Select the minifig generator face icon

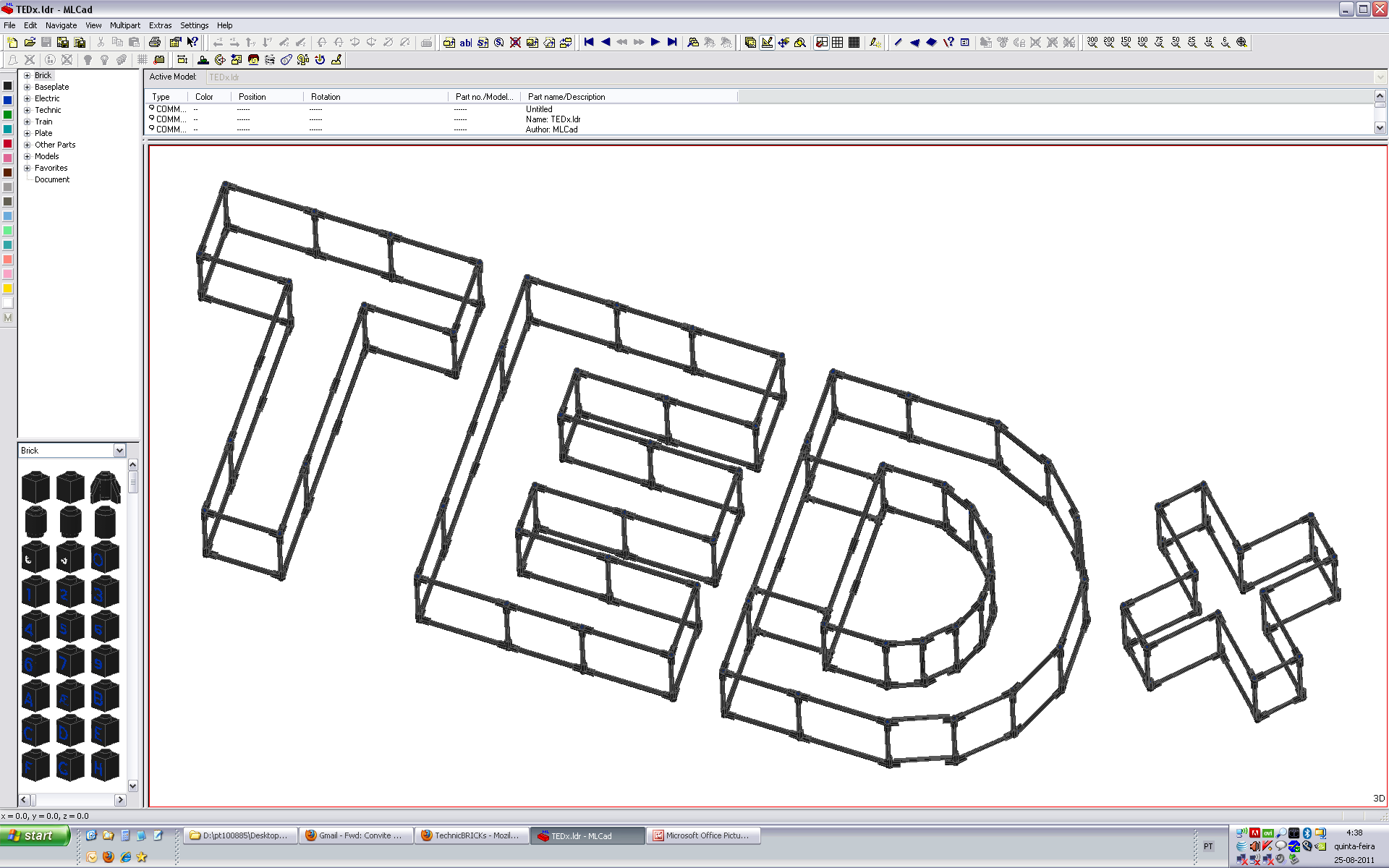click(253, 60)
